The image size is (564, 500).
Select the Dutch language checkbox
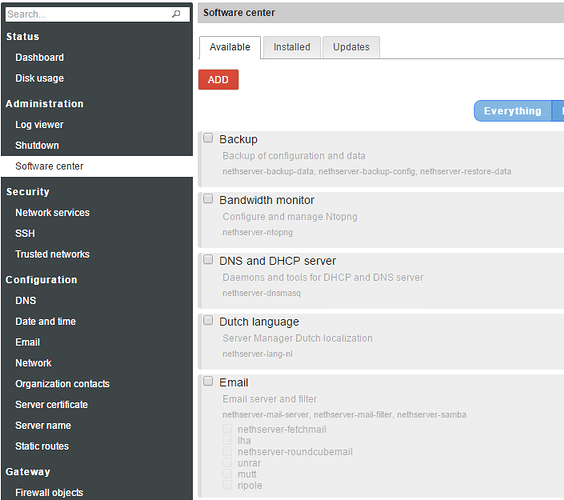pos(208,320)
